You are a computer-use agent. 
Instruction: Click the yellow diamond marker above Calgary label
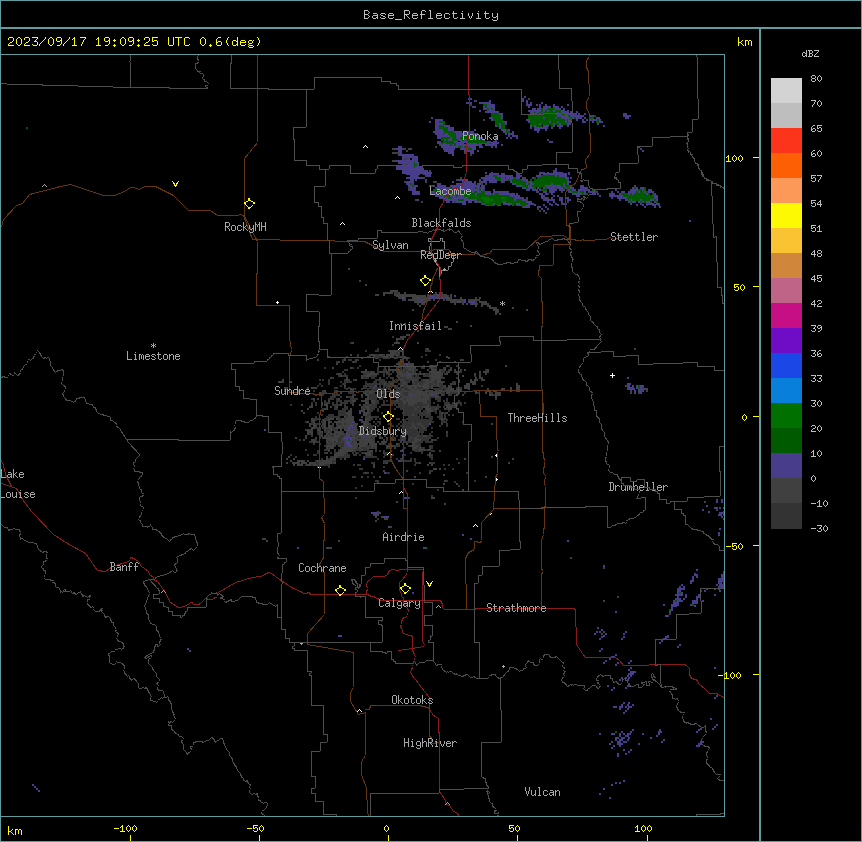pos(405,589)
